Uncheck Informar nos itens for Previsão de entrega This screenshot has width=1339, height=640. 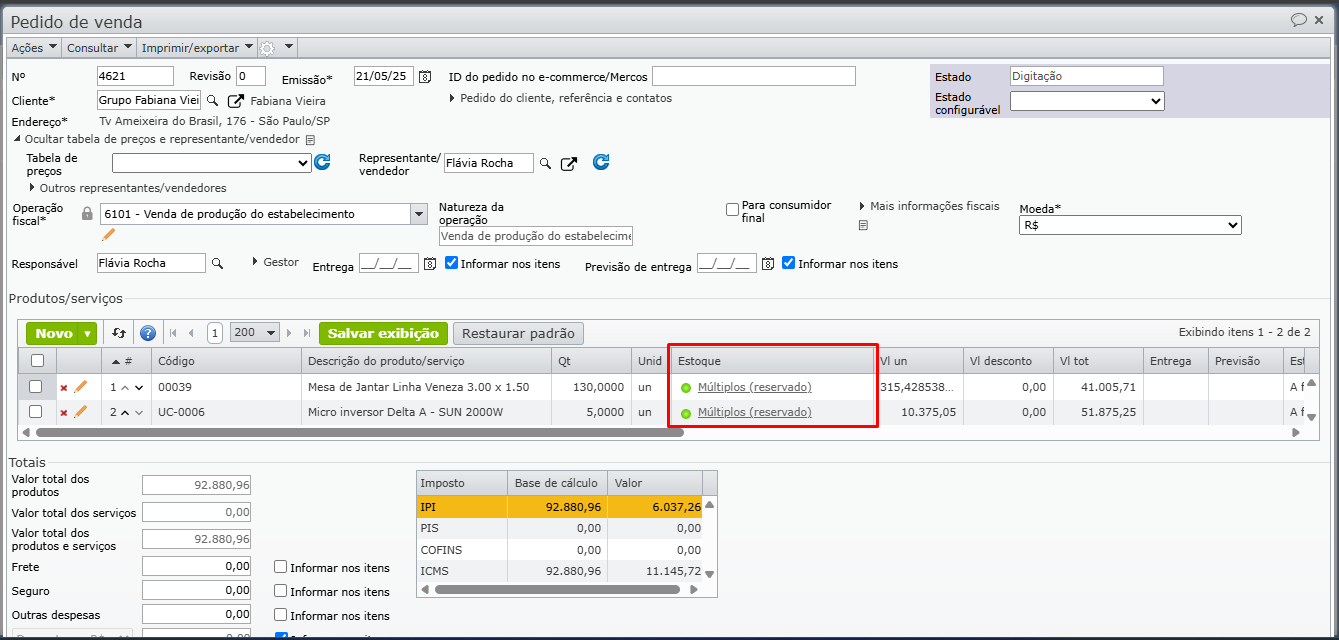(788, 263)
